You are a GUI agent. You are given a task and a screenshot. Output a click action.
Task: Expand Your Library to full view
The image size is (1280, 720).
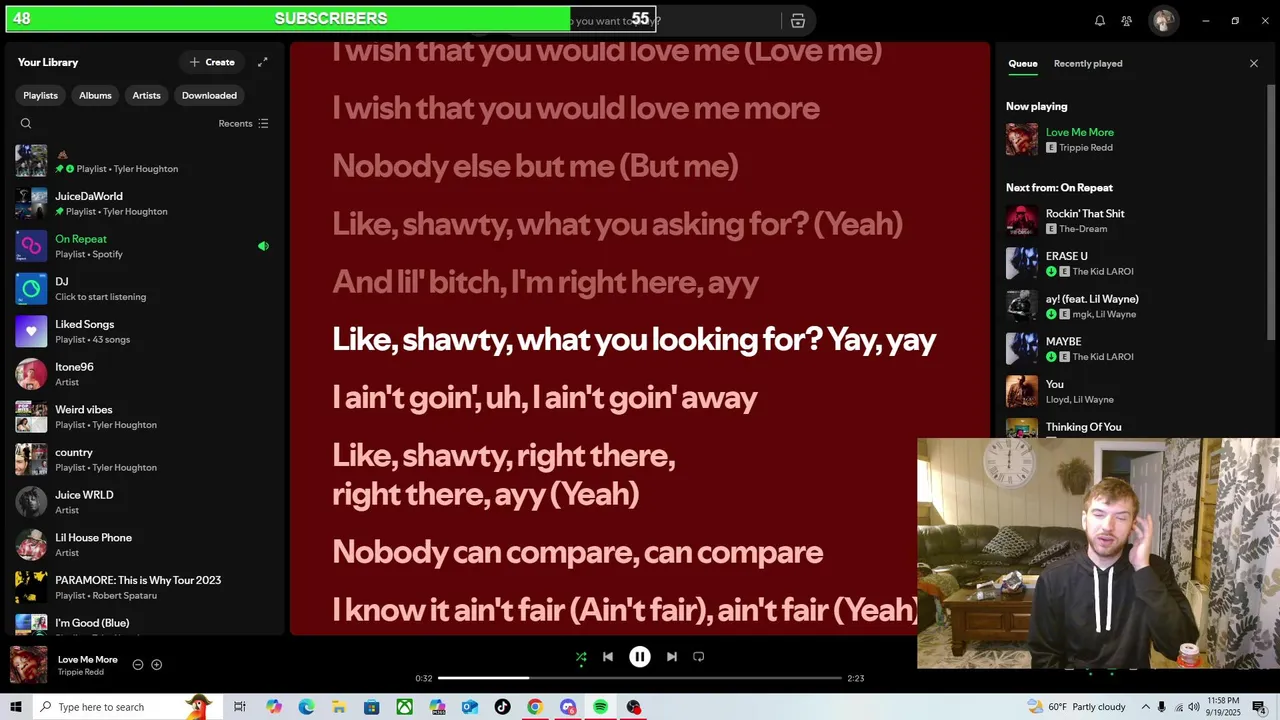point(263,62)
